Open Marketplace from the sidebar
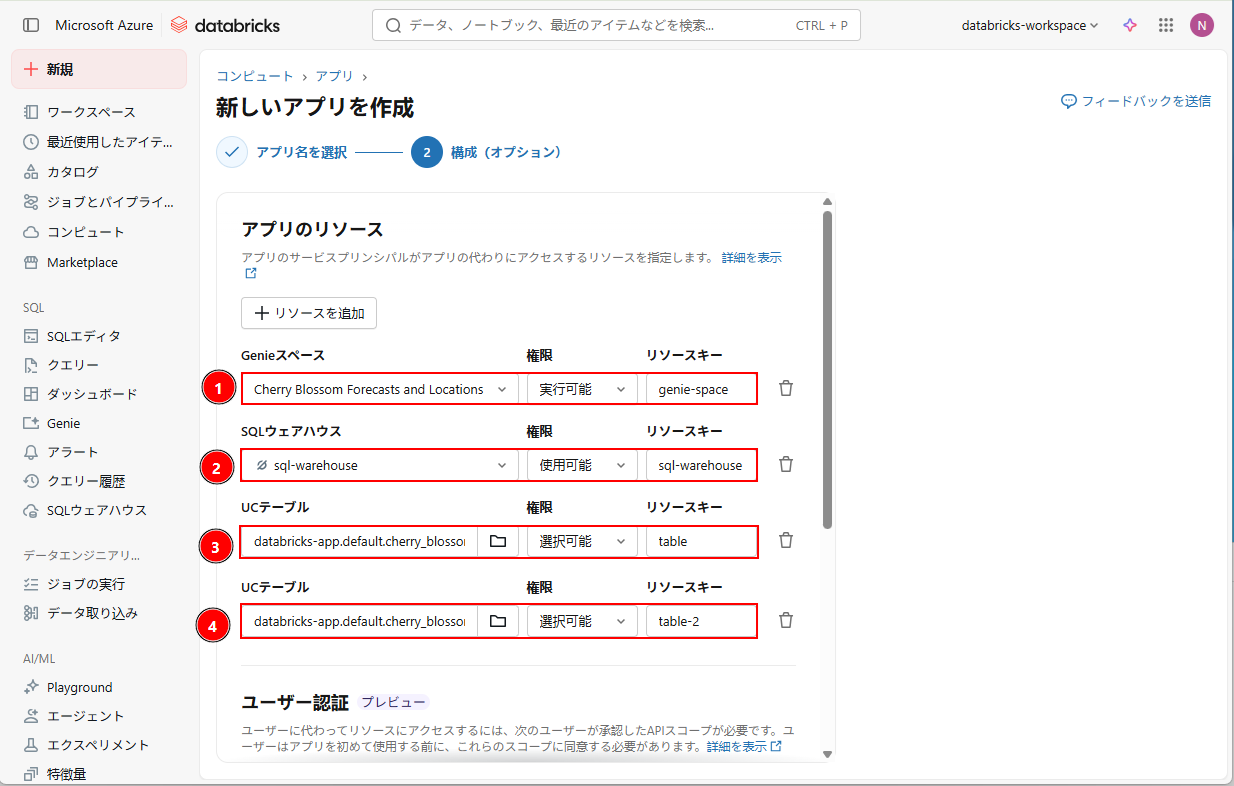 tap(82, 262)
